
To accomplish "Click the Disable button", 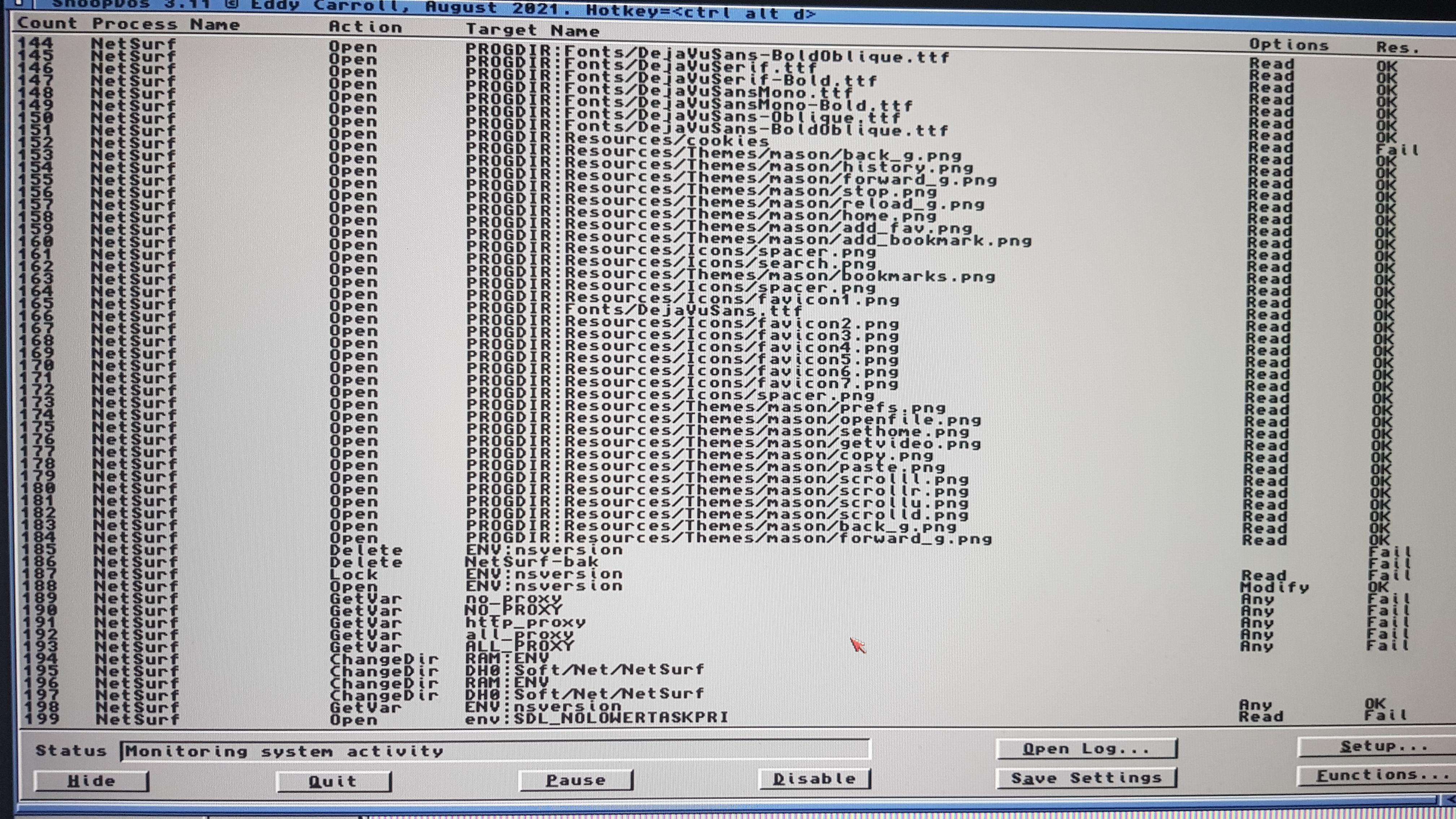I will pos(814,779).
